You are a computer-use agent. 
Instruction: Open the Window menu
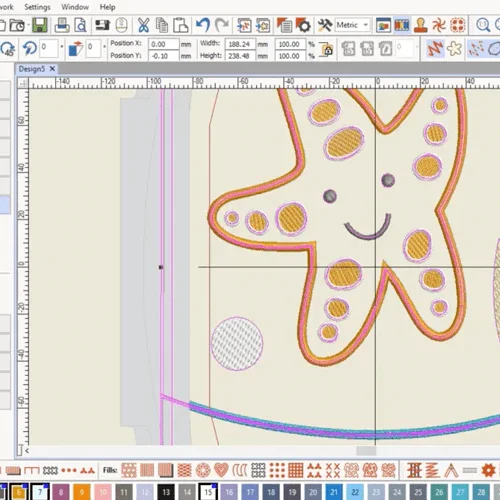pos(75,7)
